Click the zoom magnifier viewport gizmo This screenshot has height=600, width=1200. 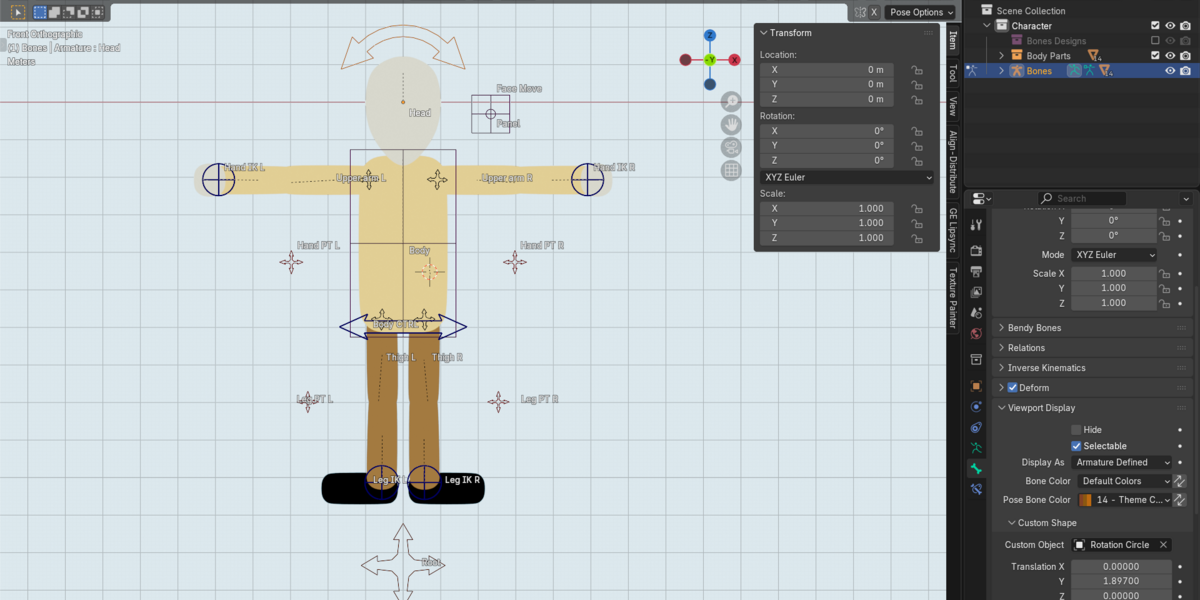(x=732, y=101)
